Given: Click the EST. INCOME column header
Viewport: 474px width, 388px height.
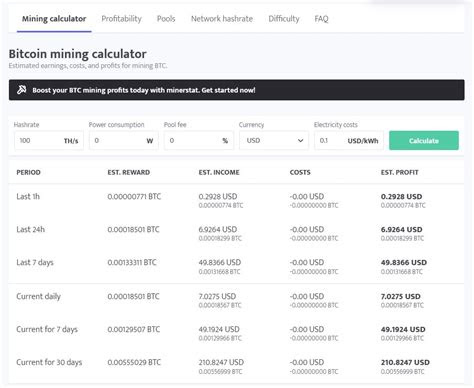Looking at the screenshot, I should click(219, 172).
